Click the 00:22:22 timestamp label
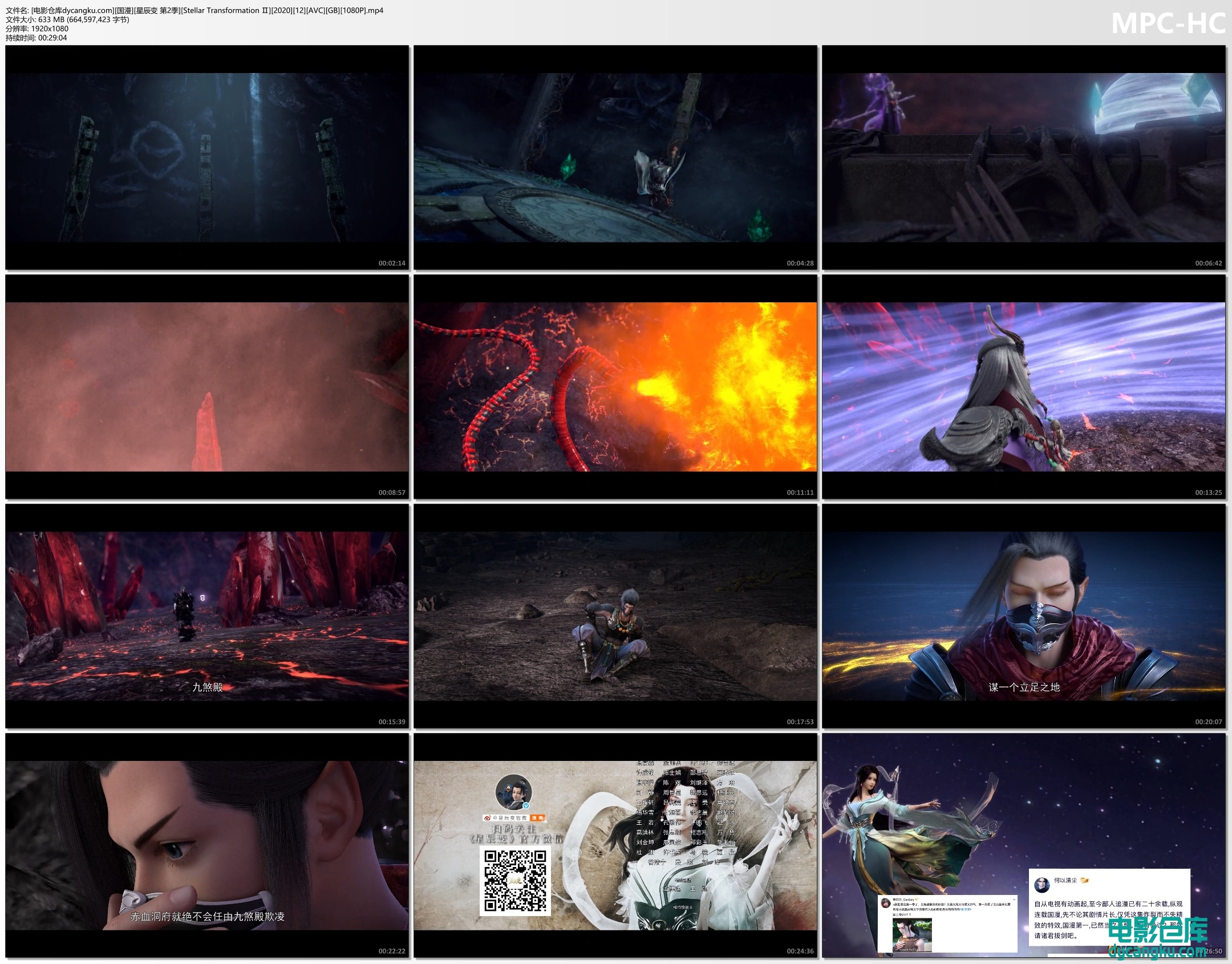The width and height of the screenshot is (1232, 964). (391, 951)
